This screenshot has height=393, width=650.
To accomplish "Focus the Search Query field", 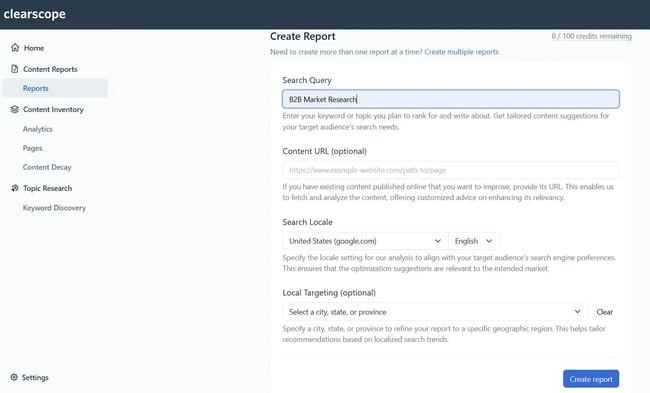I will click(x=451, y=99).
